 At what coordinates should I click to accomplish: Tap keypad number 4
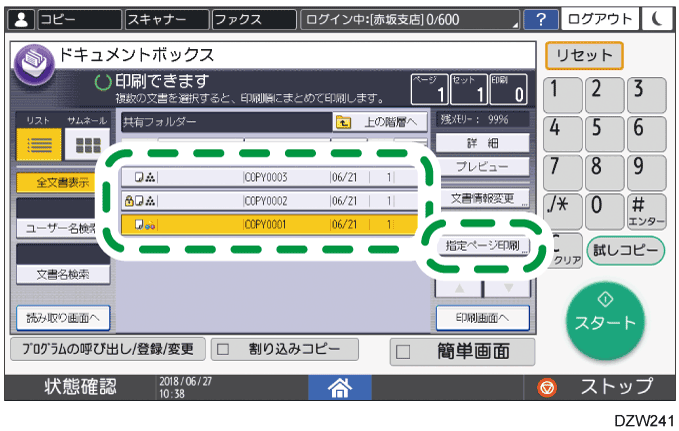[563, 134]
